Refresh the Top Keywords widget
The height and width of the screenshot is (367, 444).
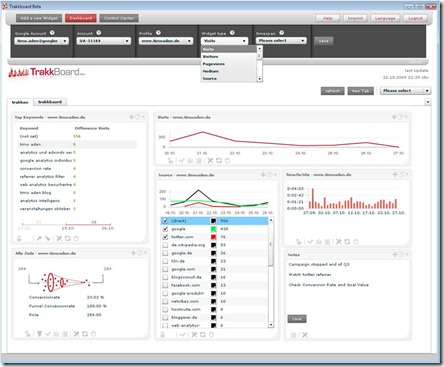68,238
